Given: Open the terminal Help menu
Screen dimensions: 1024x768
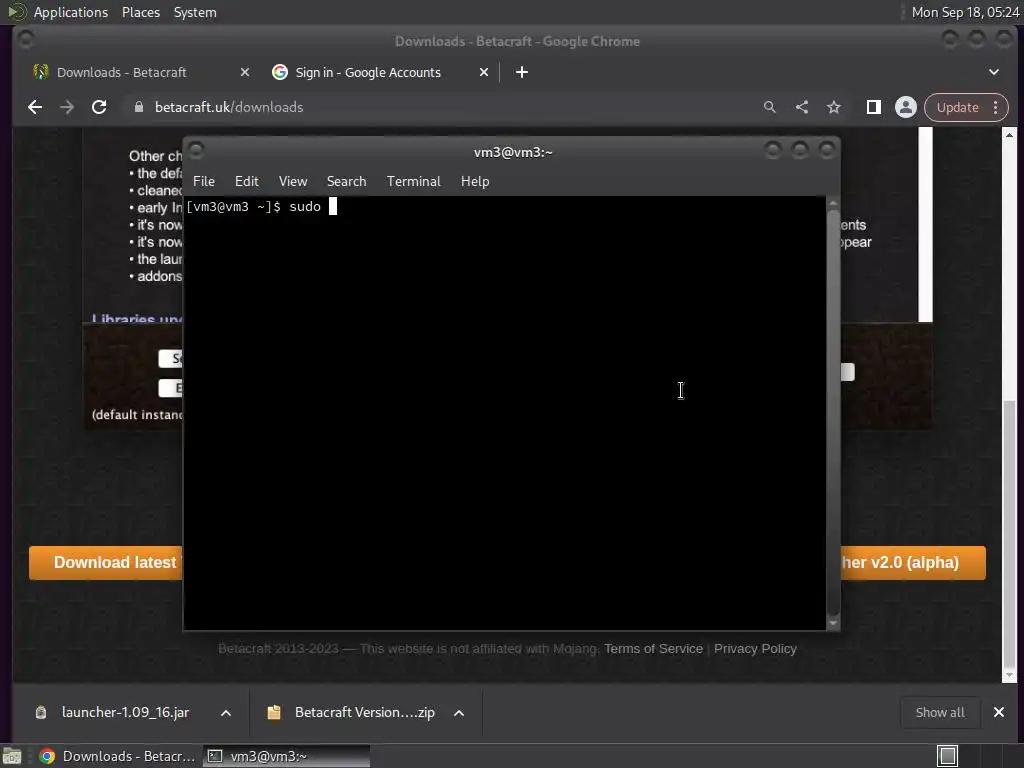Looking at the screenshot, I should tap(475, 182).
